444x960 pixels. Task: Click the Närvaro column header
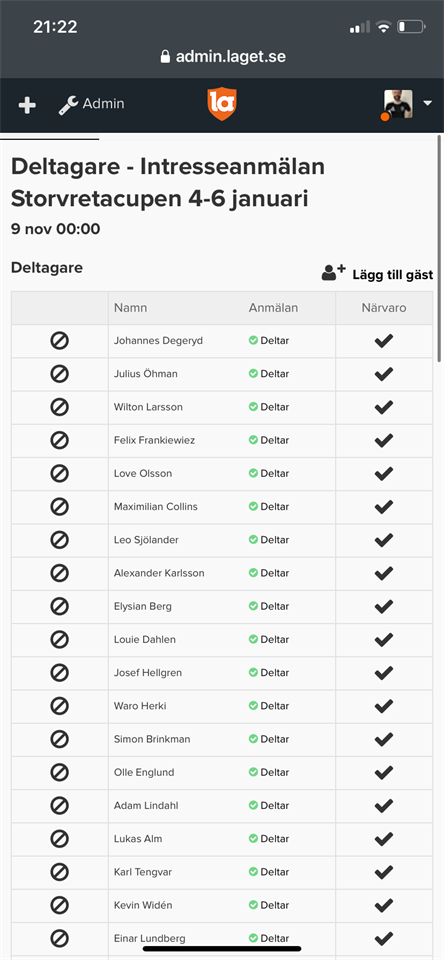(x=383, y=308)
